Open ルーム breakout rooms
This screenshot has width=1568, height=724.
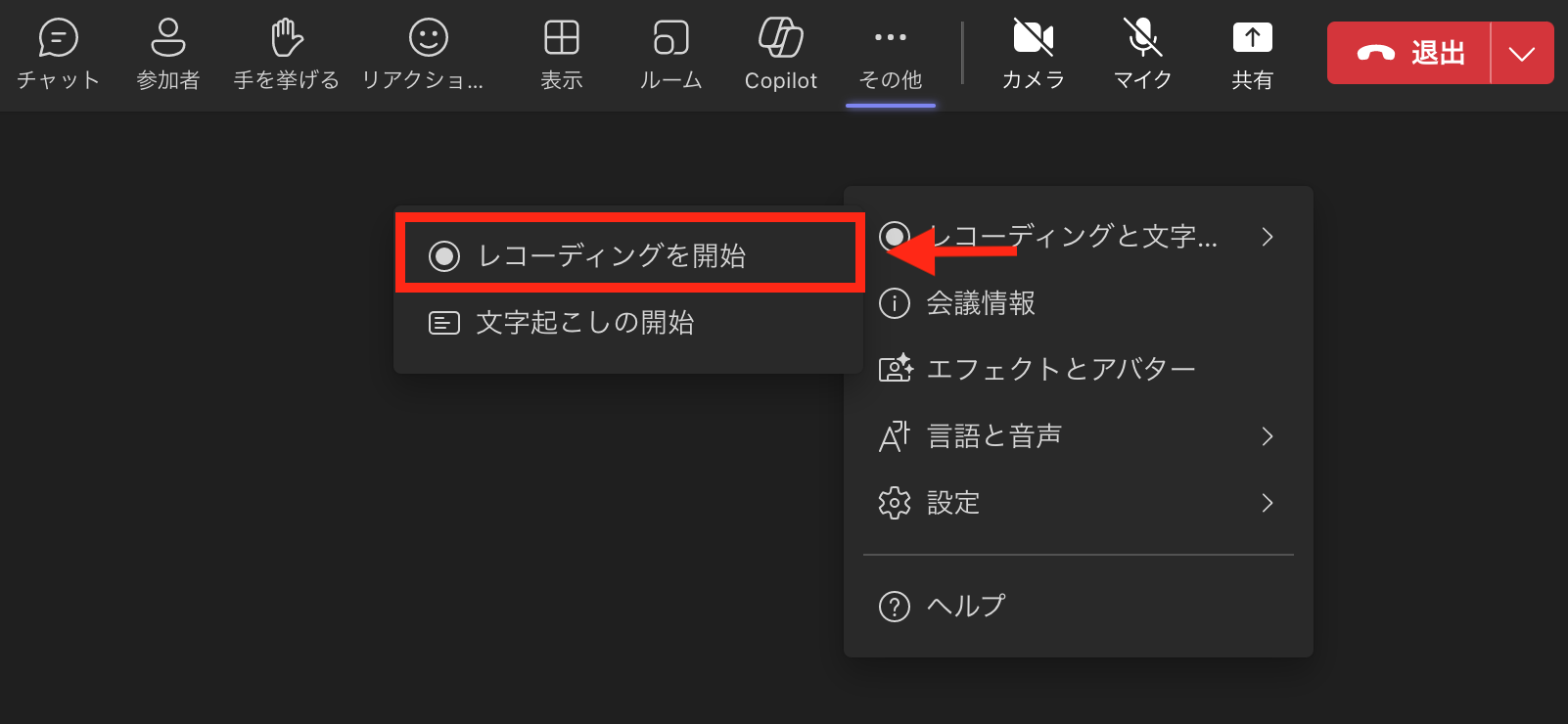click(x=670, y=54)
